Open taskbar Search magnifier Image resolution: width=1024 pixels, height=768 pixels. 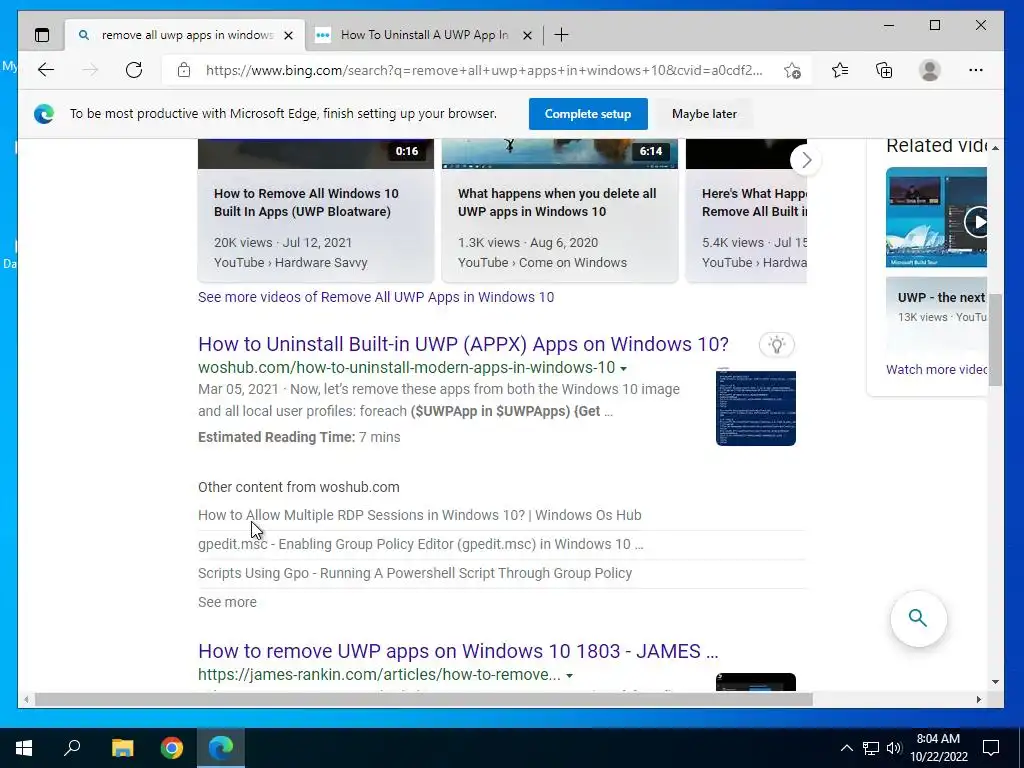click(x=72, y=748)
